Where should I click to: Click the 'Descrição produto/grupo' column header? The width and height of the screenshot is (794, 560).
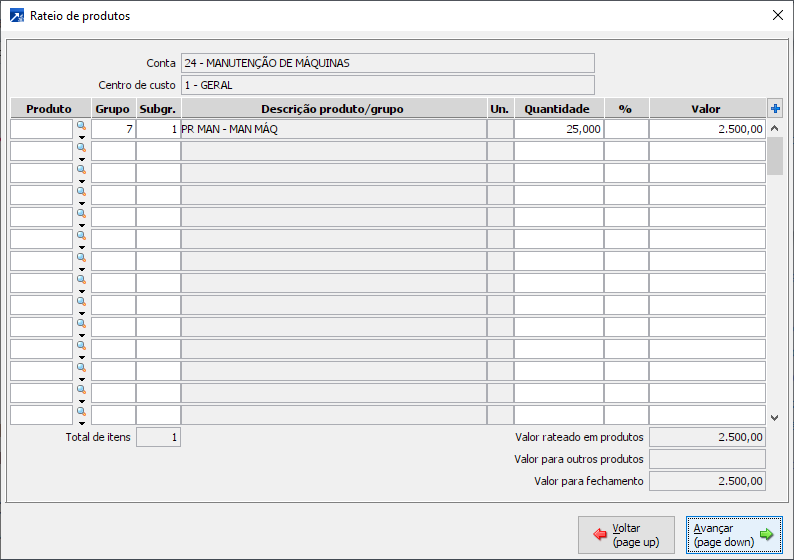point(334,109)
